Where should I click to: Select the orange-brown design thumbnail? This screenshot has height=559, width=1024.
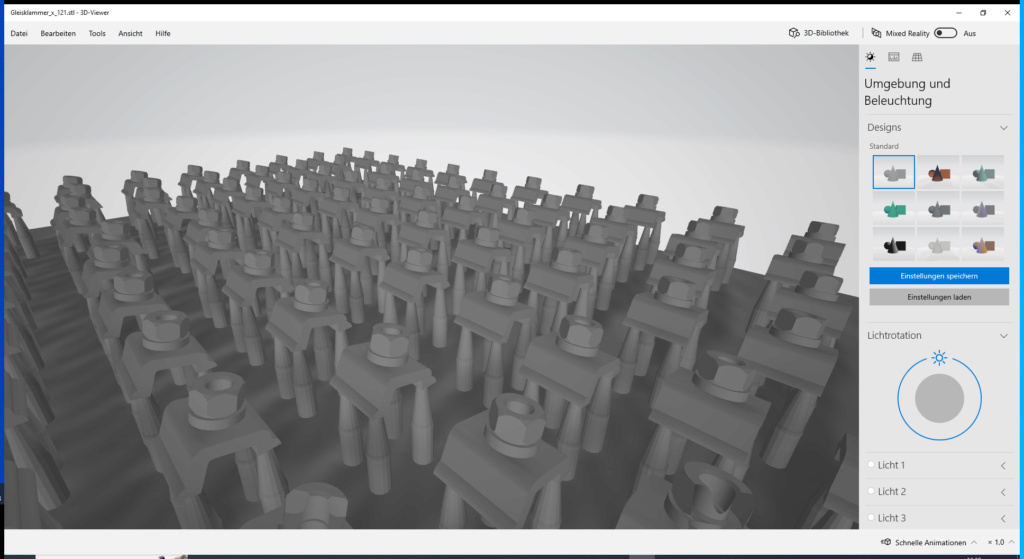coord(938,172)
